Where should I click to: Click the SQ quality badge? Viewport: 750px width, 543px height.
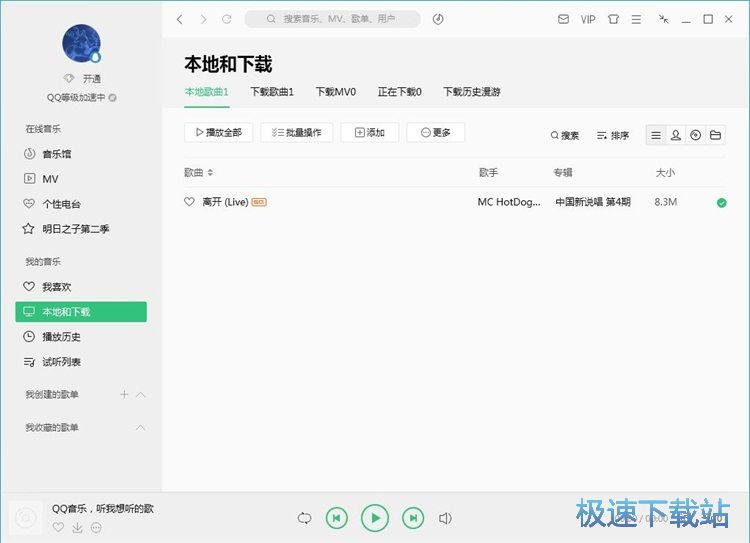259,202
